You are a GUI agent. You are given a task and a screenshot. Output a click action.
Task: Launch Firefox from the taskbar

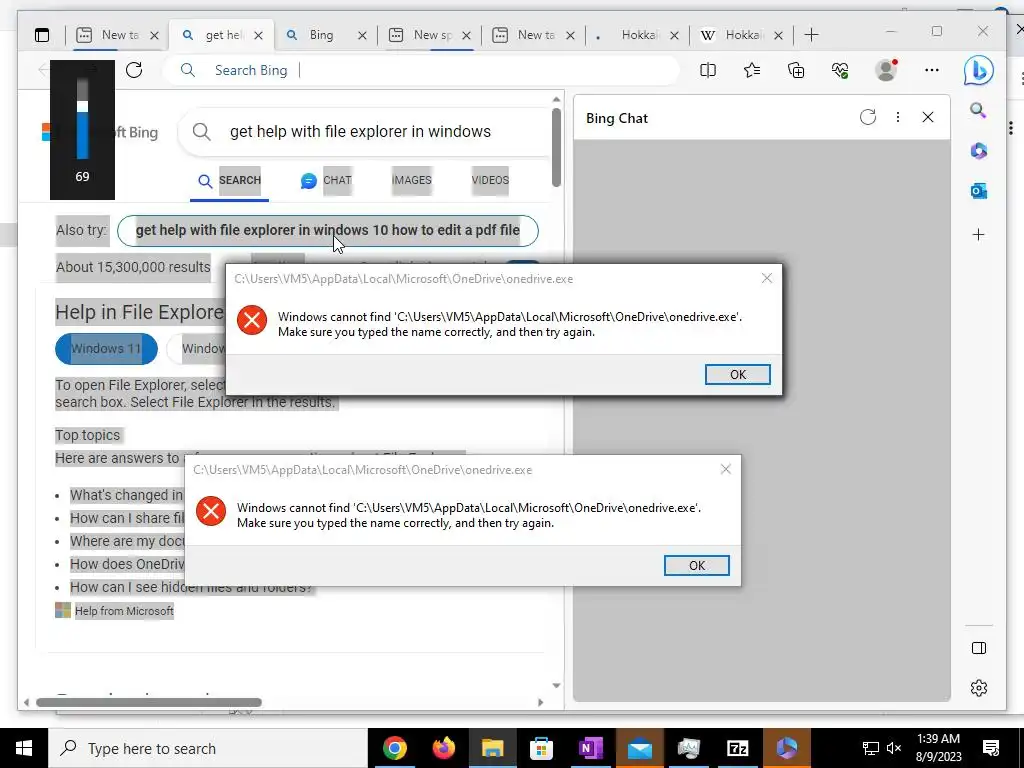[443, 748]
